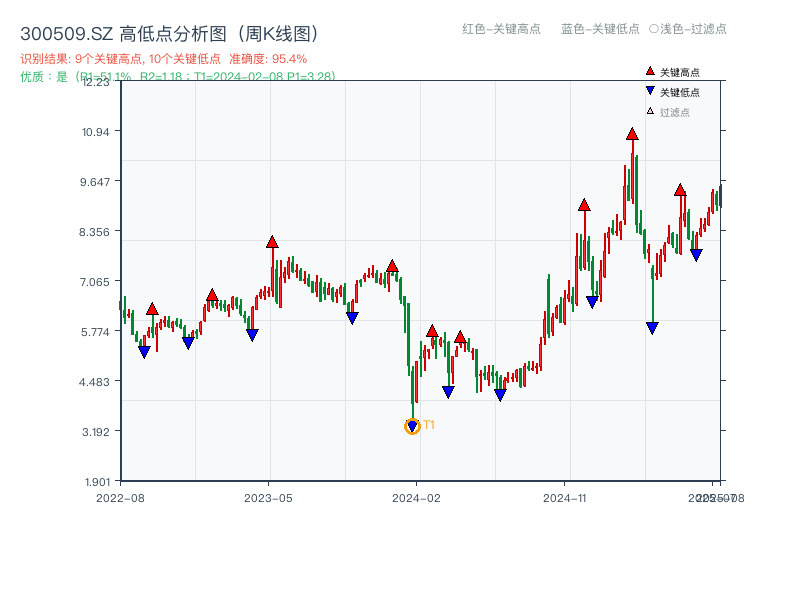Screen dimensions: 800x600
Task: Click the 红色-关键高点 header text
Action: pyautogui.click(x=501, y=29)
